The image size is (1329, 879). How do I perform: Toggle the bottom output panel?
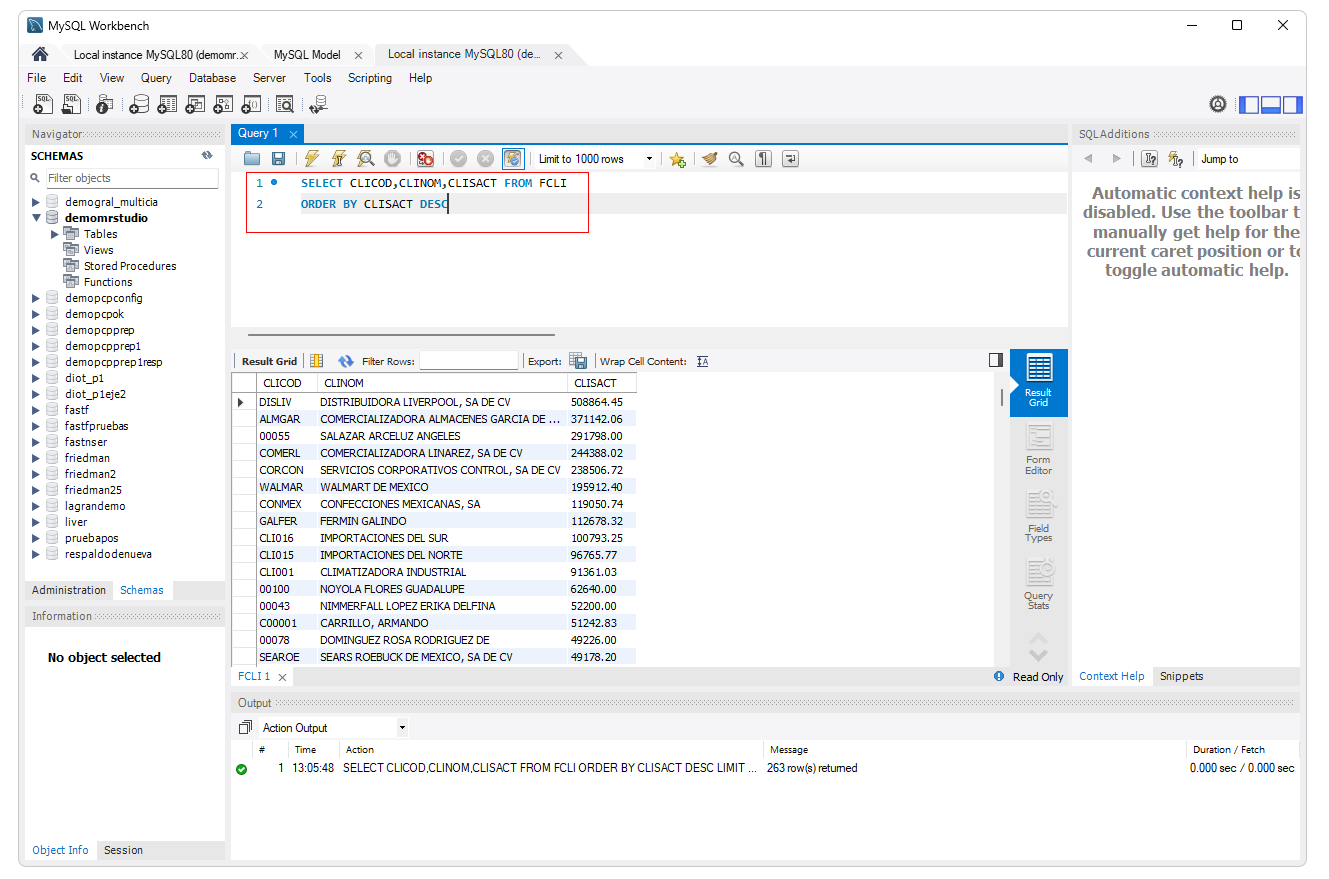coord(1271,104)
